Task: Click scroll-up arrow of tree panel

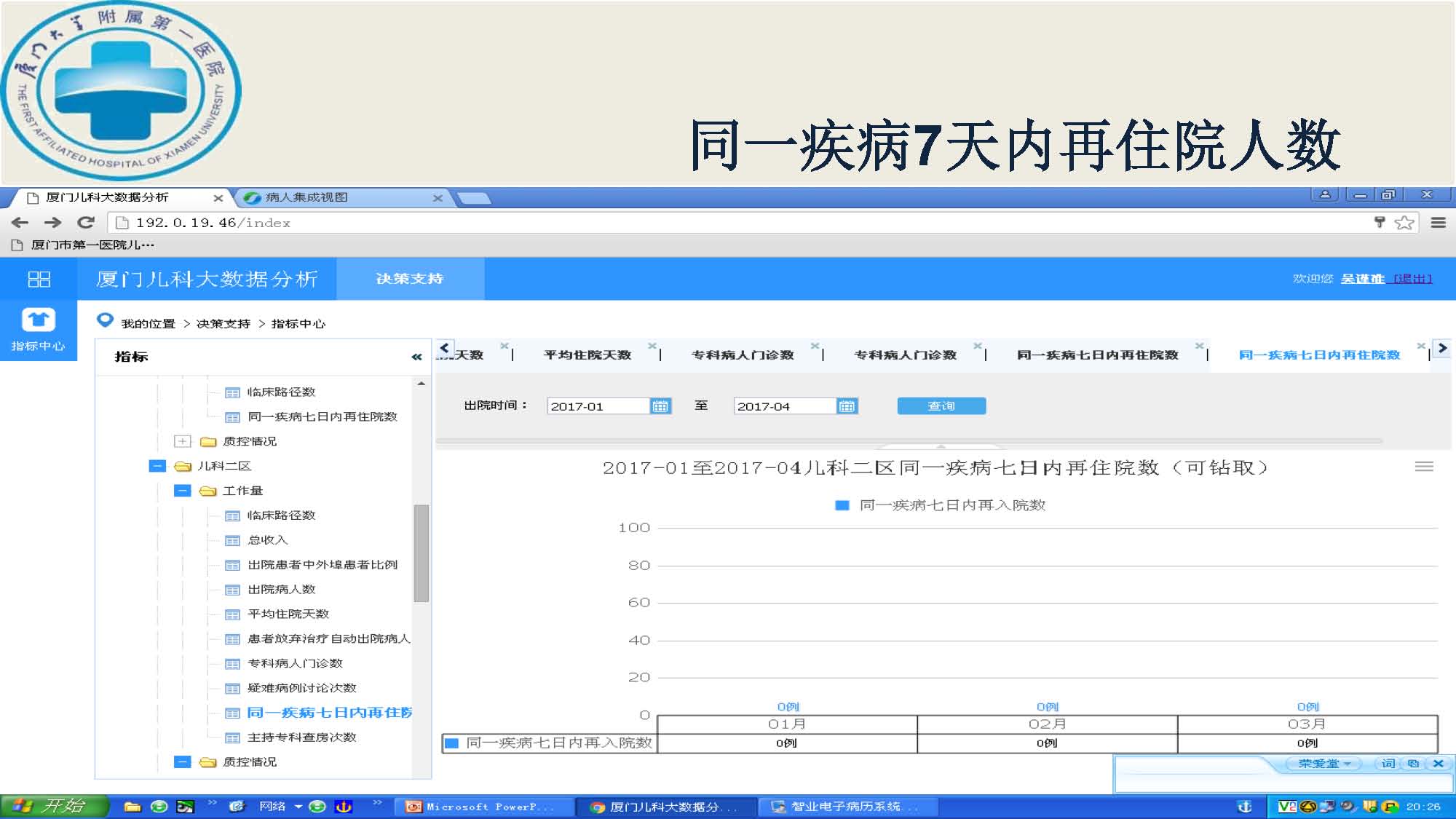Action: (421, 384)
